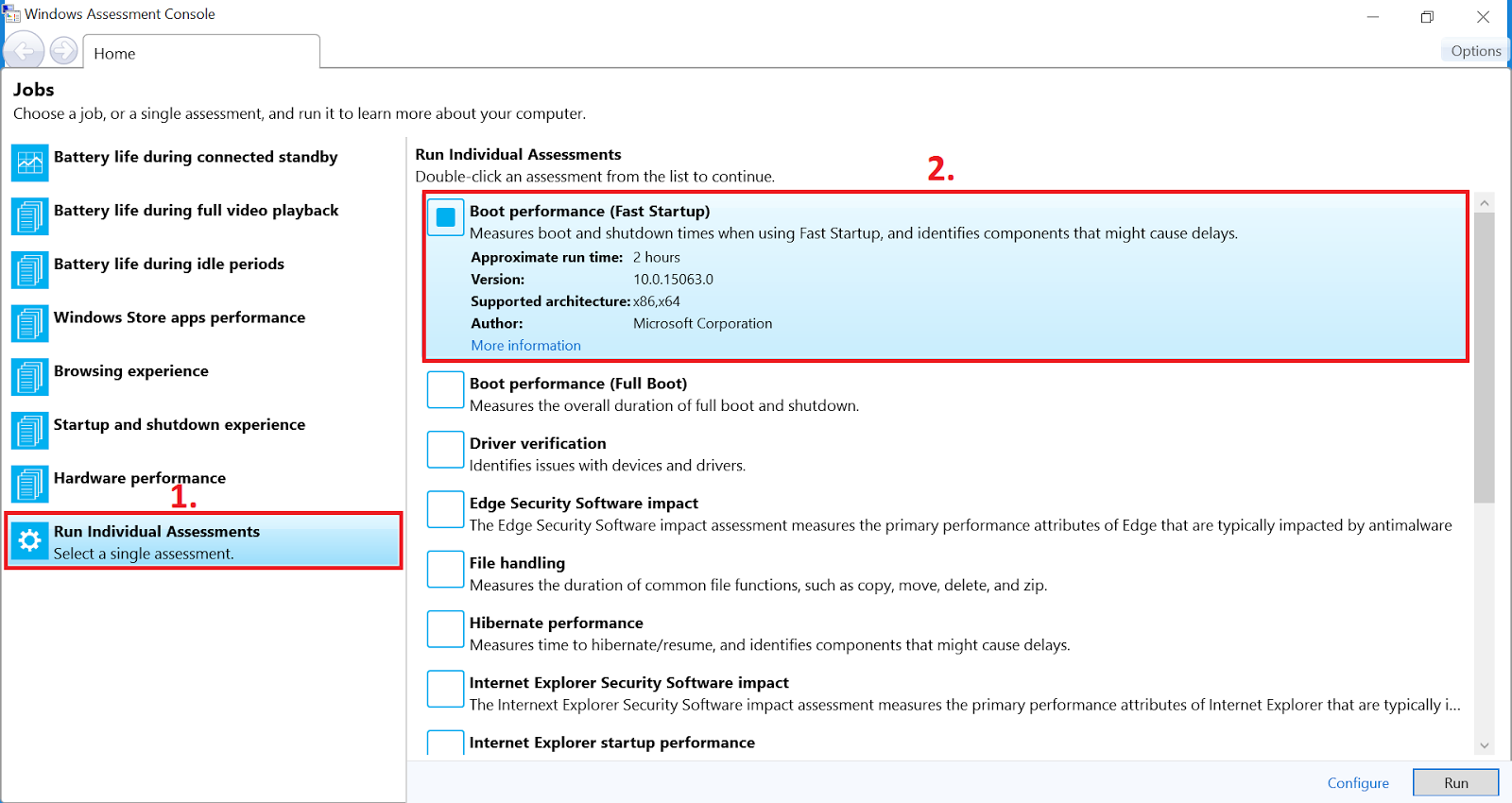The height and width of the screenshot is (803, 1512).
Task: Click the scrollbar down arrow
Action: (1486, 743)
